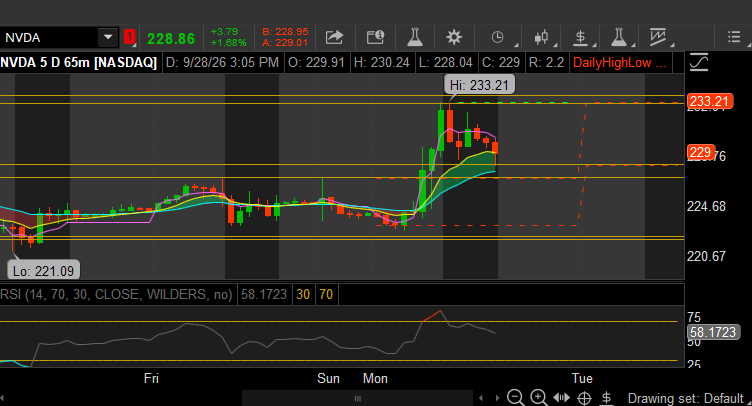Open the drawings and patterns toolbar menu
Viewport: 752px width, 406px height.
point(658,37)
